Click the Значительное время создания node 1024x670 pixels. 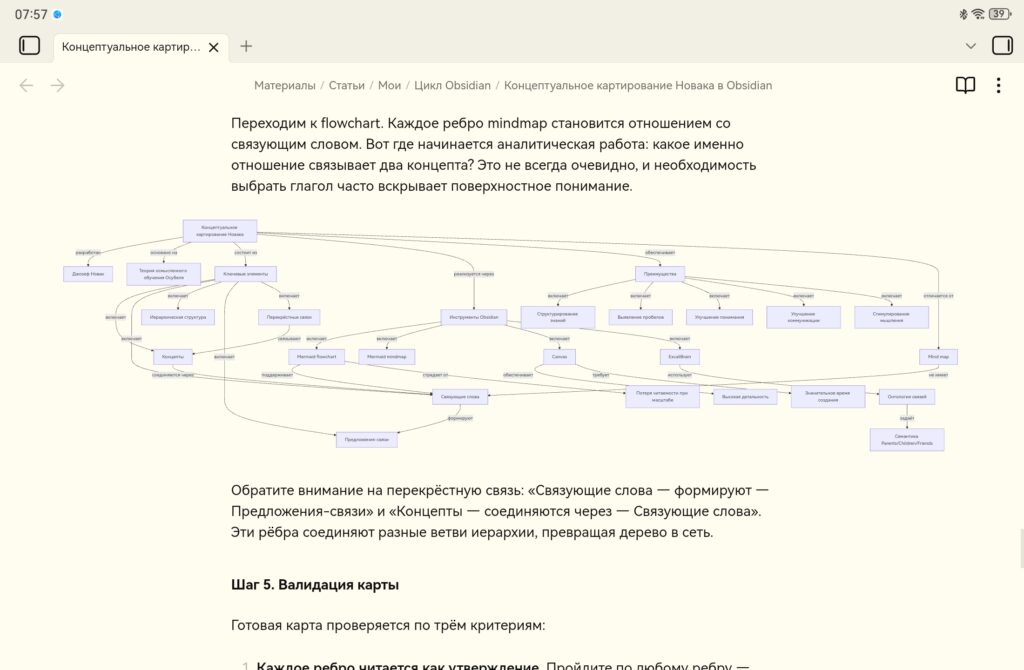coord(828,396)
